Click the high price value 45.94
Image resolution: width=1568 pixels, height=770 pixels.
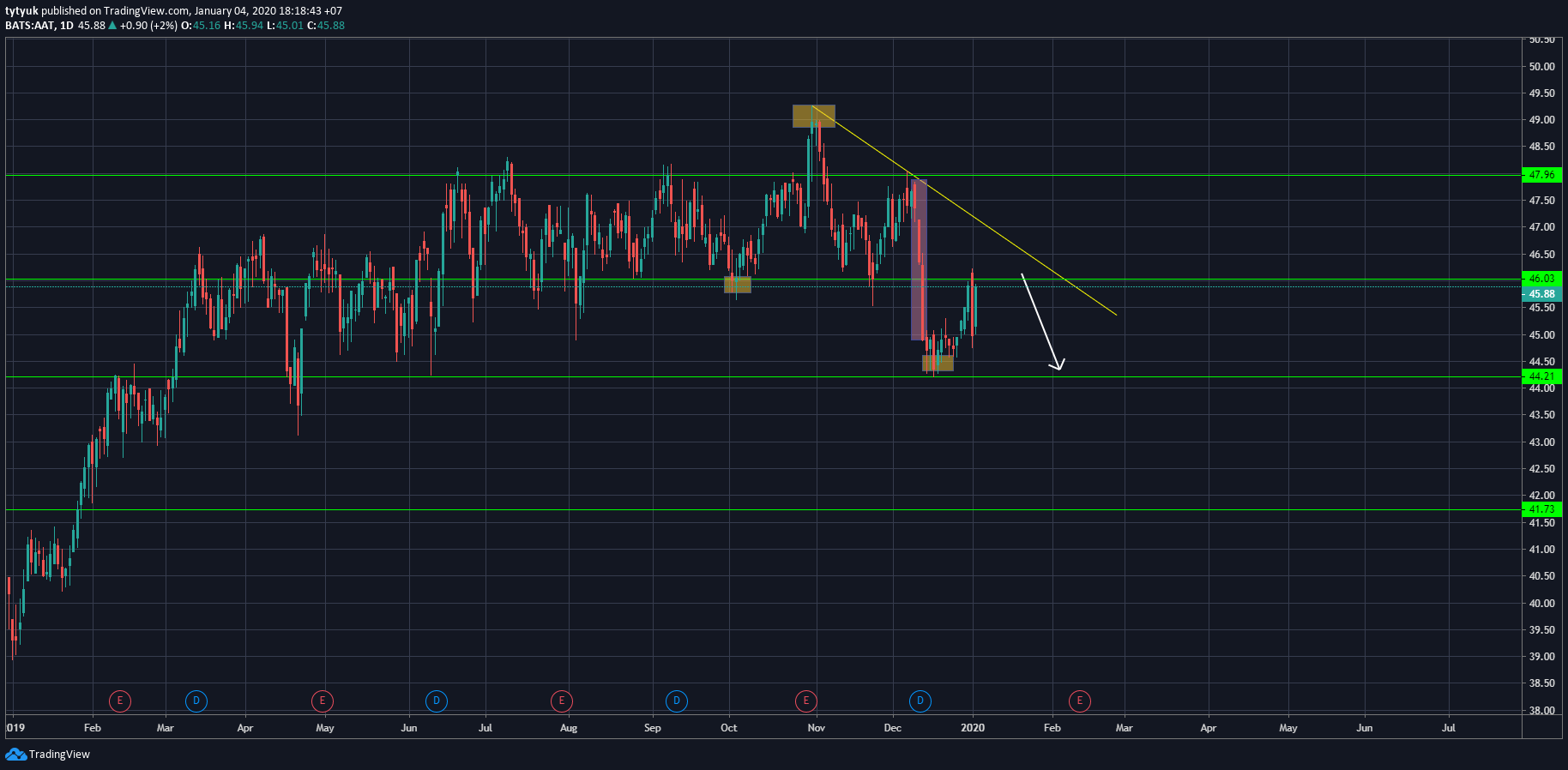point(250,26)
